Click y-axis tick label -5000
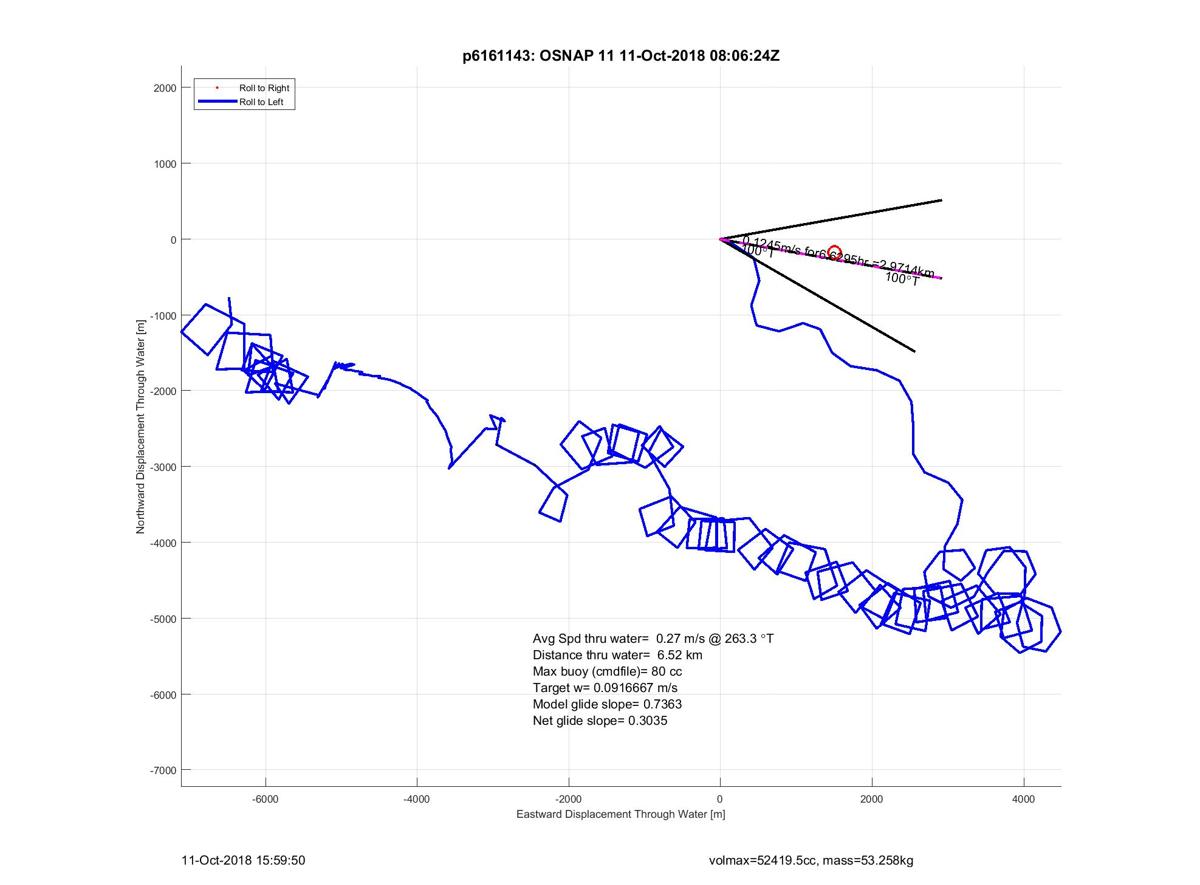The height and width of the screenshot is (885, 1200). pyautogui.click(x=163, y=618)
